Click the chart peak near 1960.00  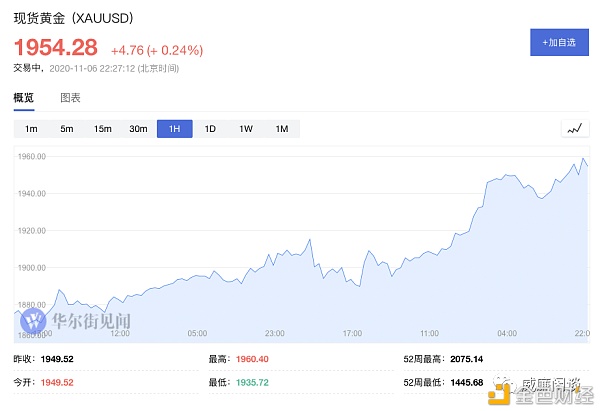click(x=583, y=158)
